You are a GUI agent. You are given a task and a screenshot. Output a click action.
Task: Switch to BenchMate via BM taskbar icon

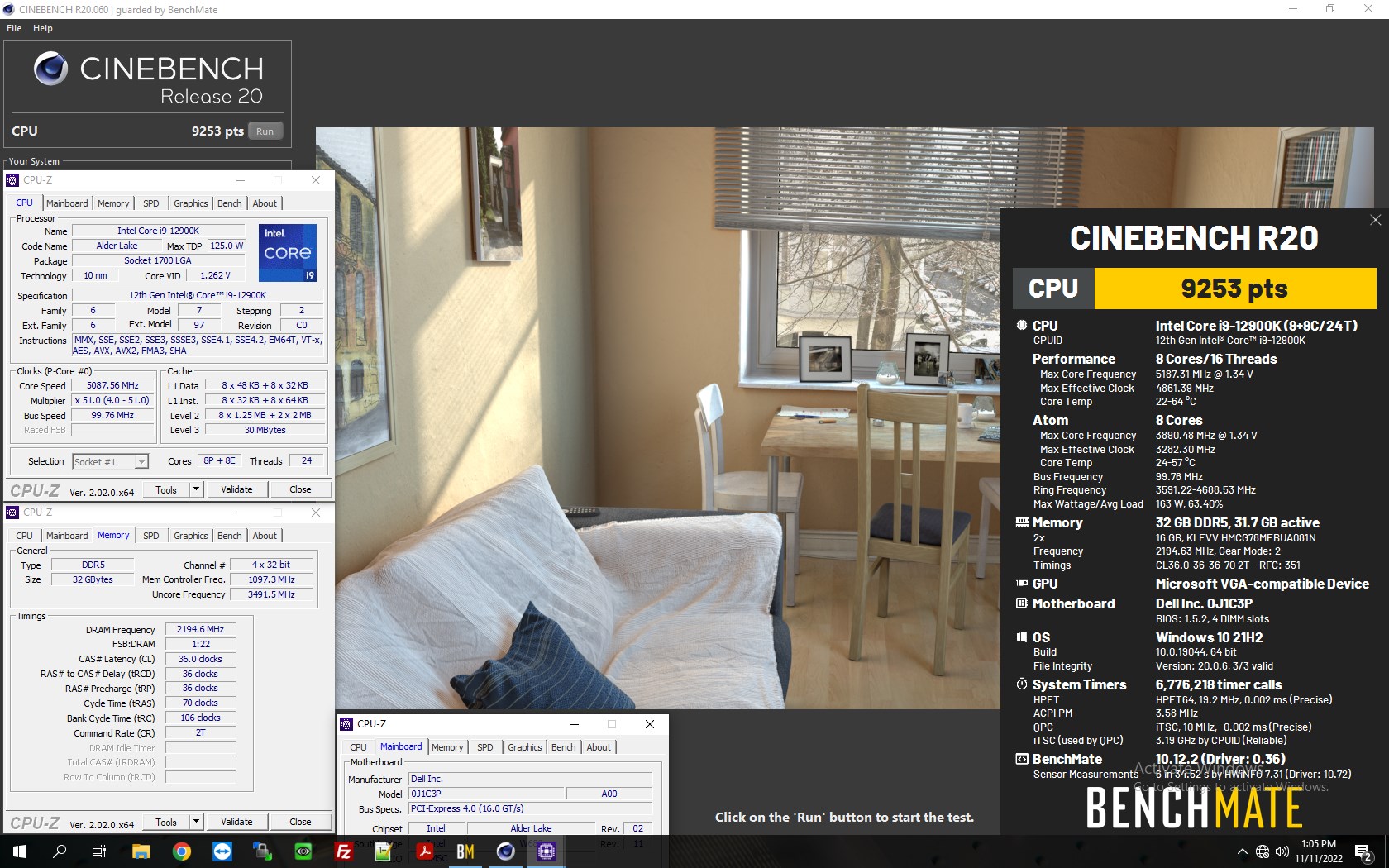[x=465, y=851]
